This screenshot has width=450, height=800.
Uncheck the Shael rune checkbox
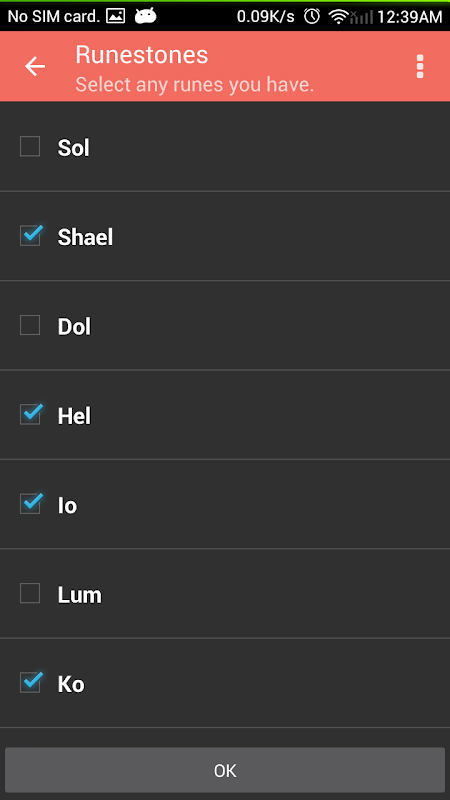click(30, 236)
